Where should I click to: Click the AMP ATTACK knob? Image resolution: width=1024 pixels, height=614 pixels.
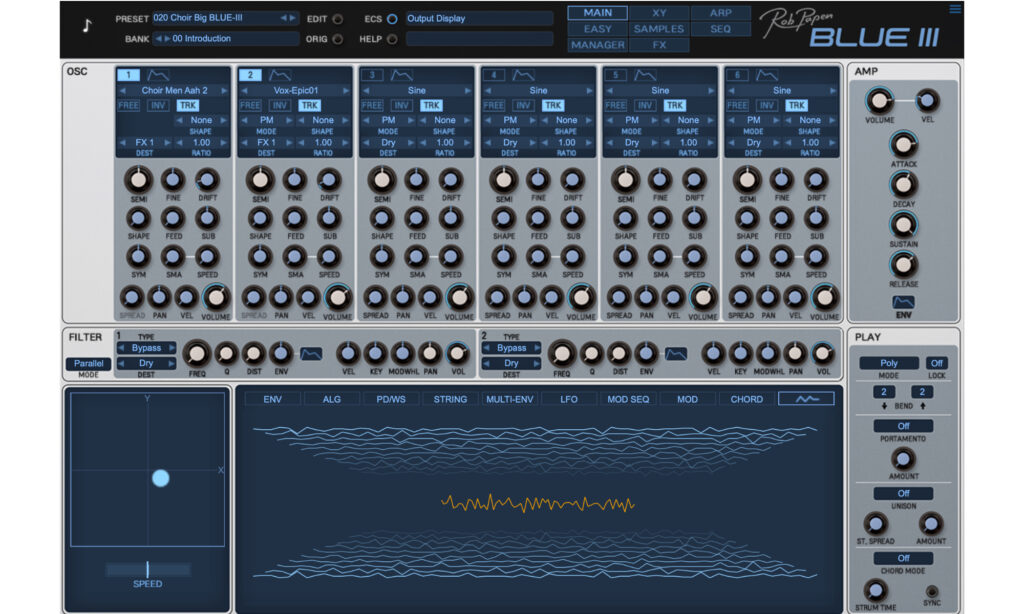903,145
